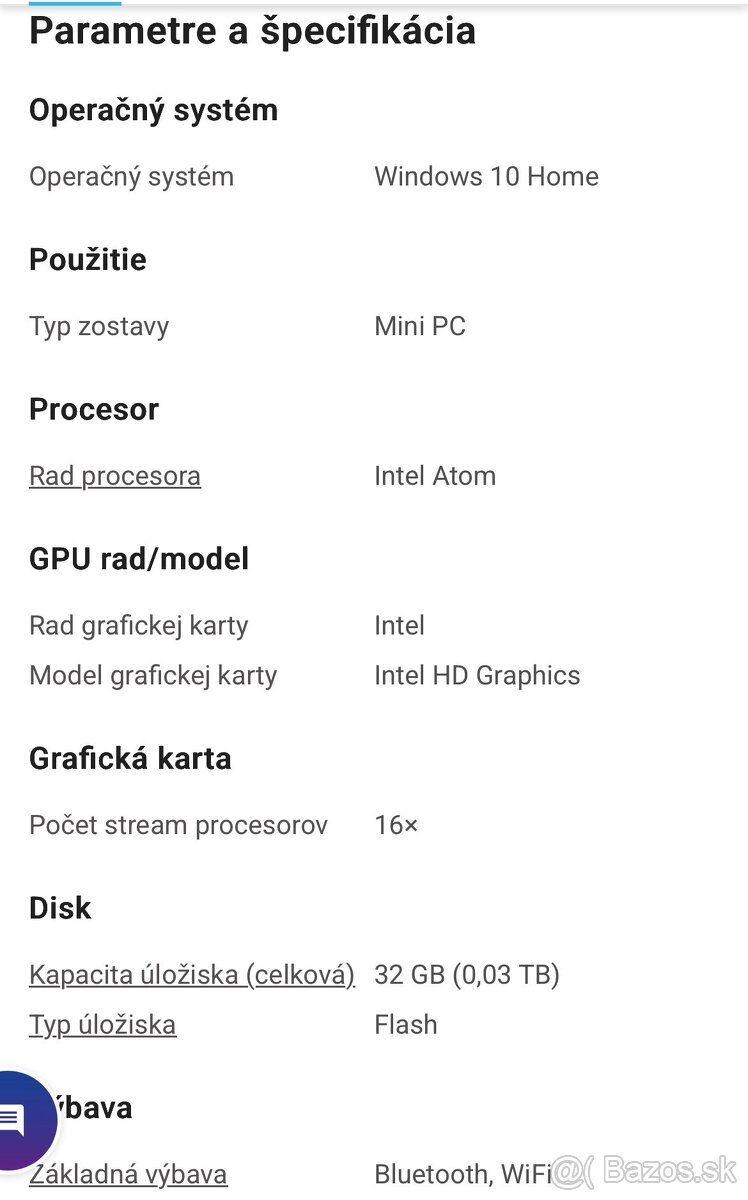Open the "Základná výbava" link
The height and width of the screenshot is (1200, 748).
point(127,1175)
